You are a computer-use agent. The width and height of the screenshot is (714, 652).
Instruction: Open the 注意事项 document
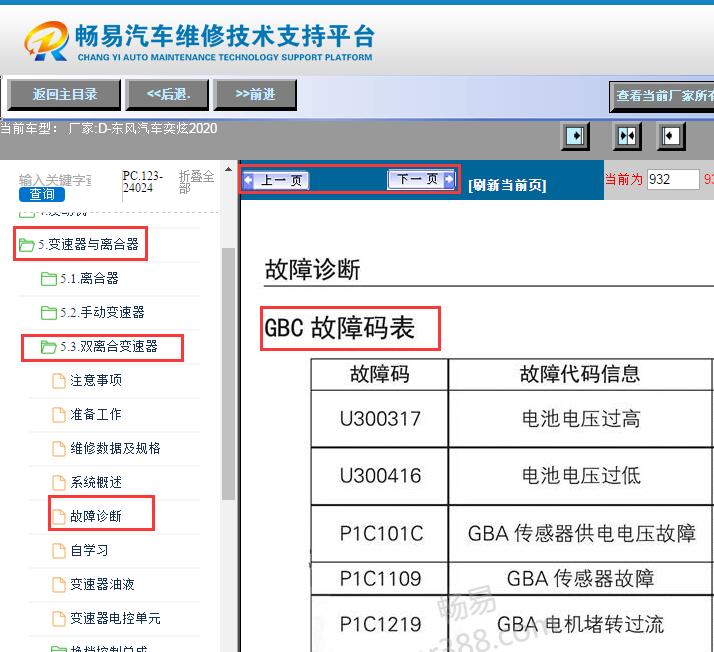pos(96,380)
